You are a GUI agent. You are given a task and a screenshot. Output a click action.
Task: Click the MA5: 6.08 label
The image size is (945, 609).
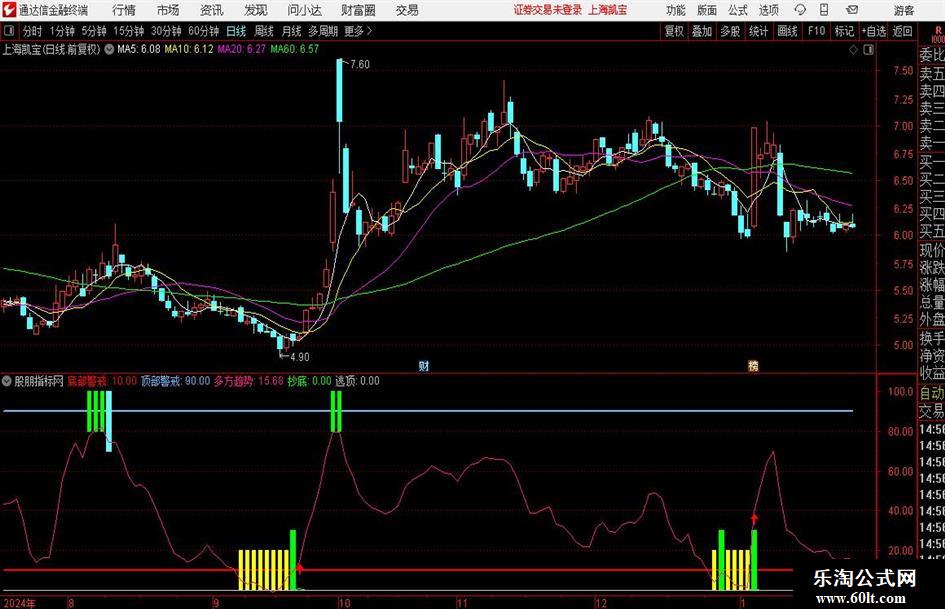(139, 49)
